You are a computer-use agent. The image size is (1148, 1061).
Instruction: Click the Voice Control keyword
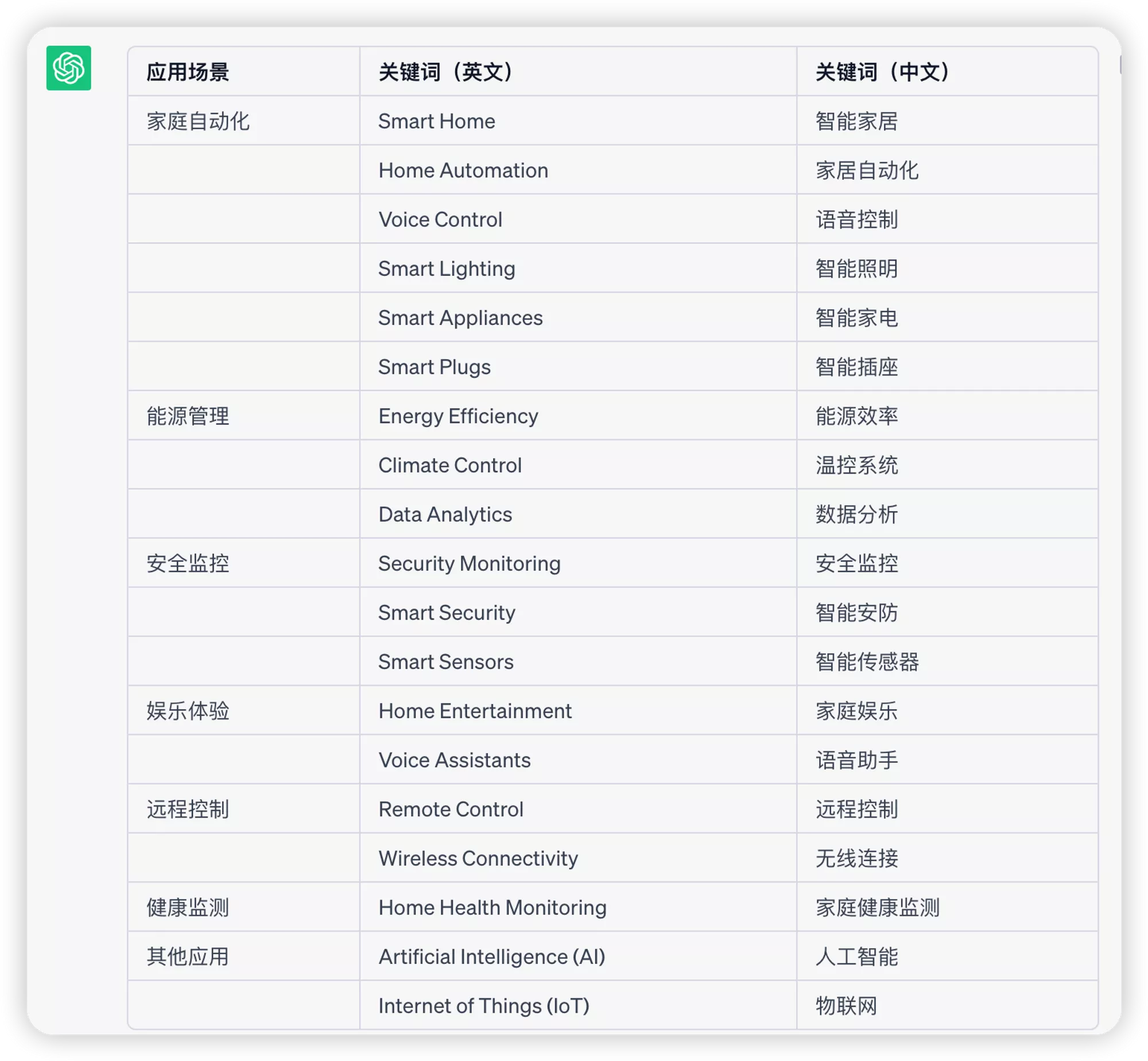[440, 219]
